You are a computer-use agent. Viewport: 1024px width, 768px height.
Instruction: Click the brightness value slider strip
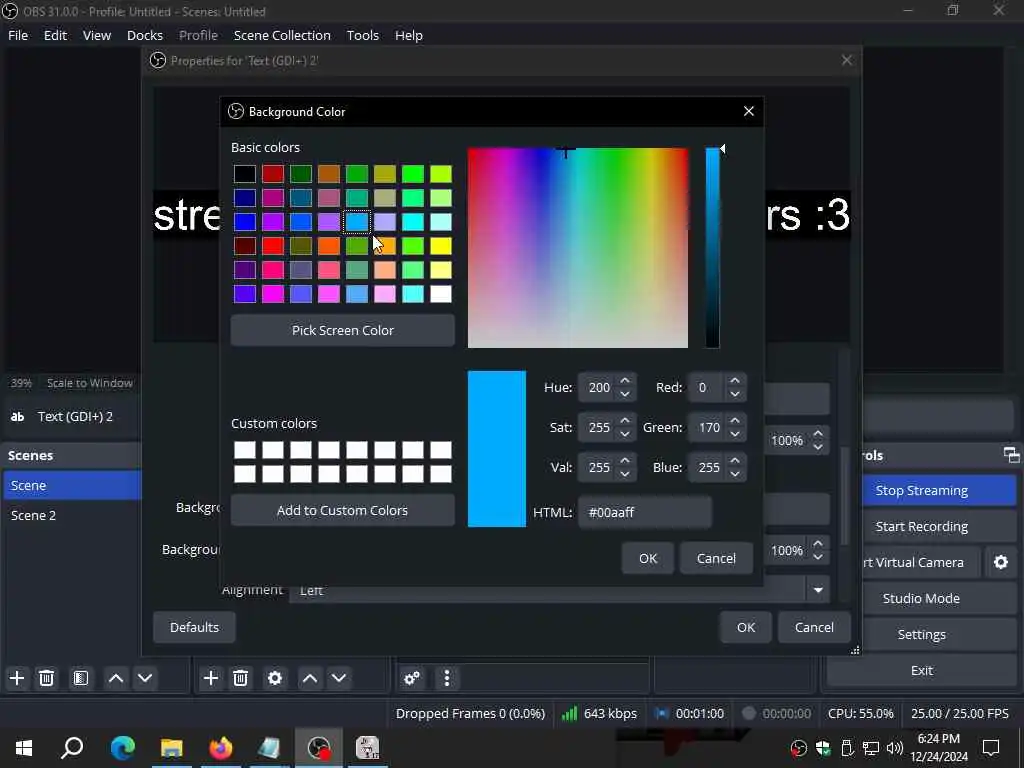click(x=712, y=248)
